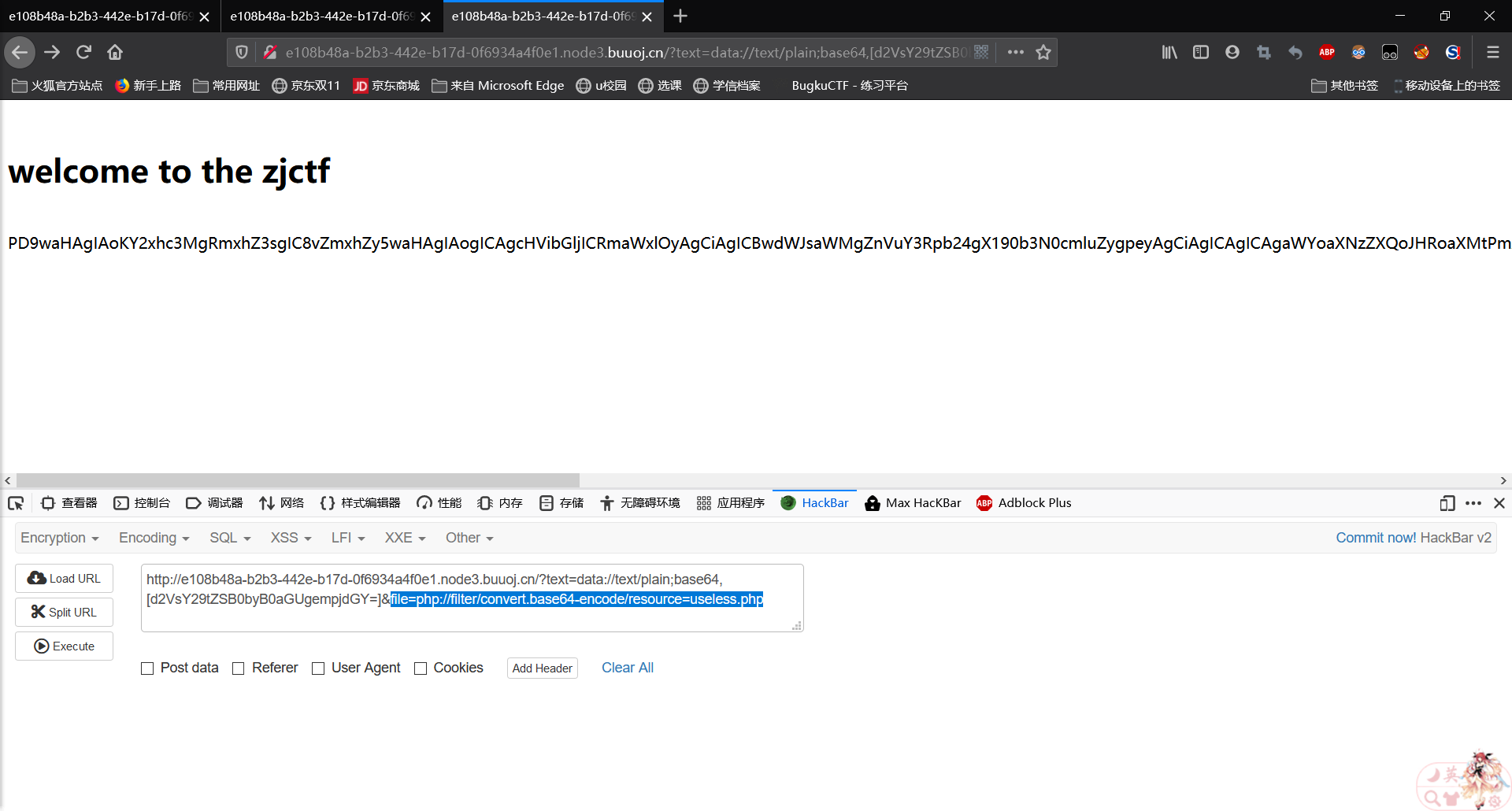The image size is (1512, 811).
Task: Expand the Encoding dropdown
Action: tap(154, 538)
